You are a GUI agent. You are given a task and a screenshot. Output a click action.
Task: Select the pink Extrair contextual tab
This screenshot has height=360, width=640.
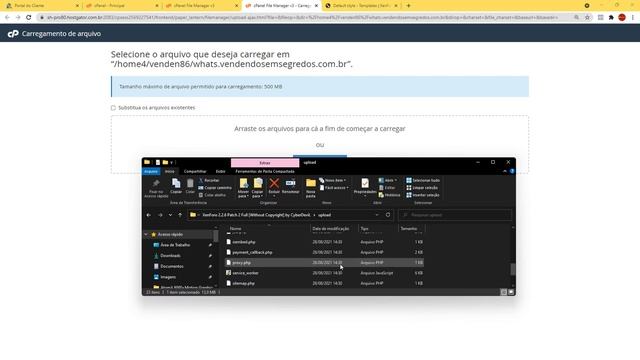click(265, 163)
